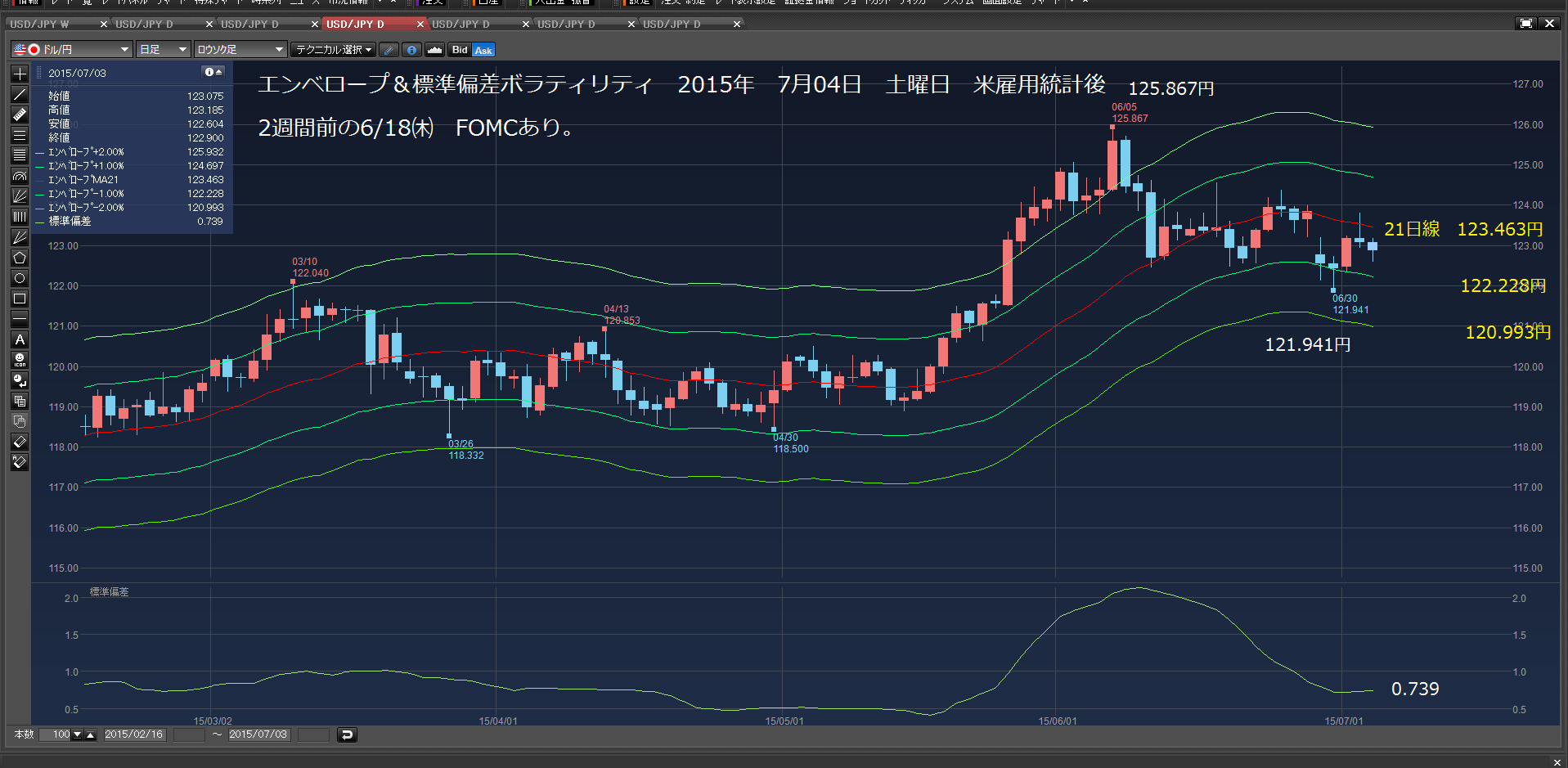Select the Fibonacci fan tool

point(20,196)
